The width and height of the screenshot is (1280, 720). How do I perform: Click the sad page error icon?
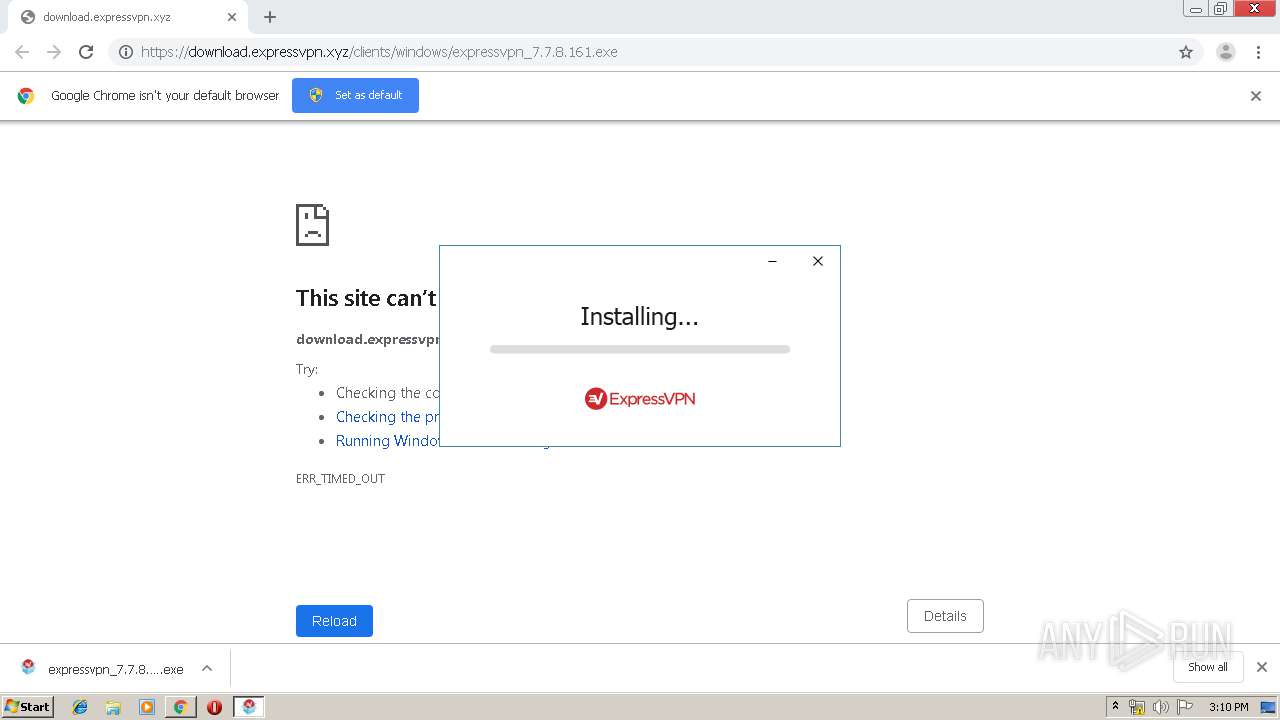[x=312, y=225]
